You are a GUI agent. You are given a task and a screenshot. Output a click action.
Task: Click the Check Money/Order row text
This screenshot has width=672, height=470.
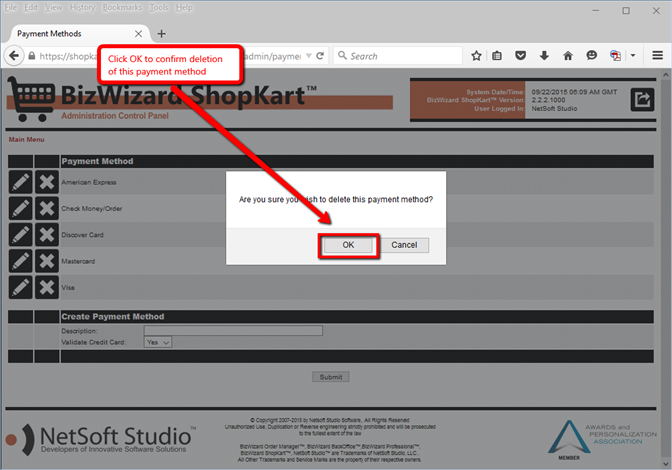point(92,209)
